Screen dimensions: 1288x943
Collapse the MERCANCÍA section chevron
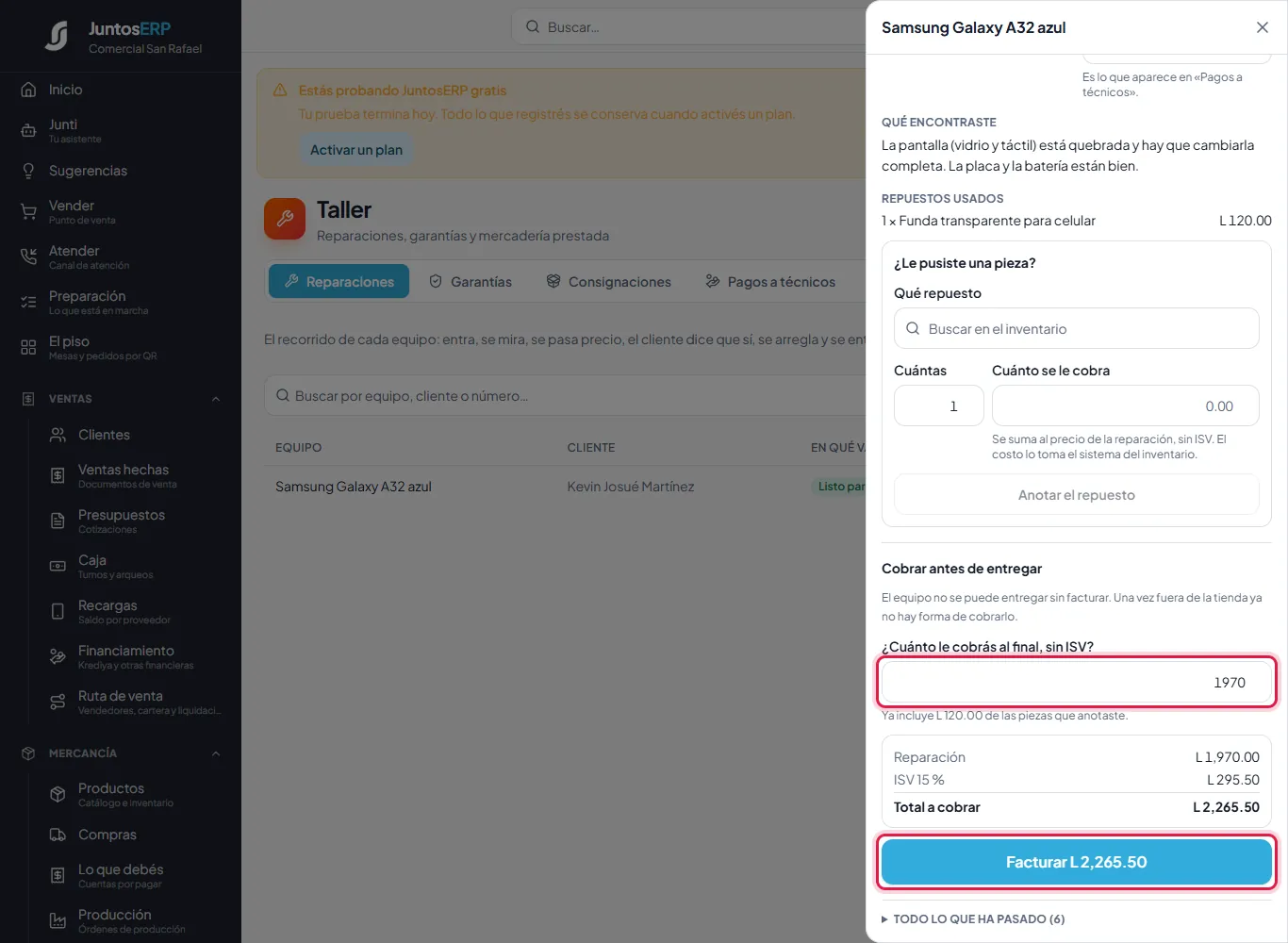tap(216, 753)
